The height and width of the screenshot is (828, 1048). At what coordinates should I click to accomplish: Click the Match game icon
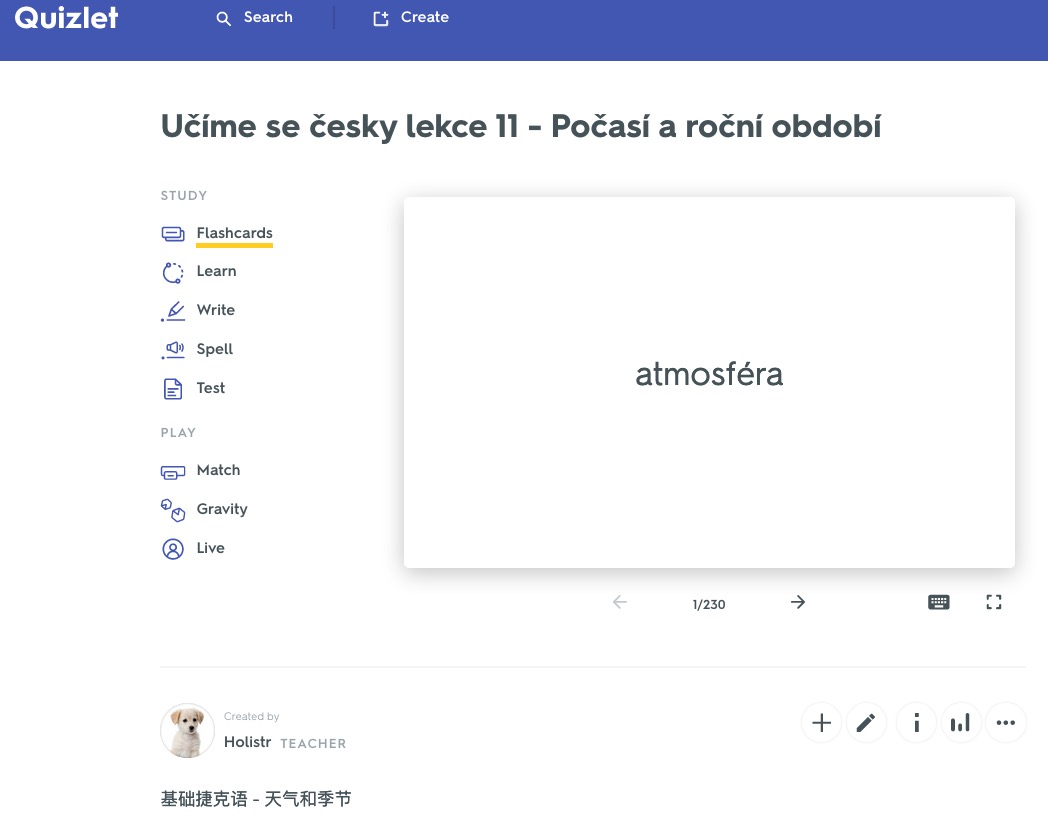coord(173,471)
